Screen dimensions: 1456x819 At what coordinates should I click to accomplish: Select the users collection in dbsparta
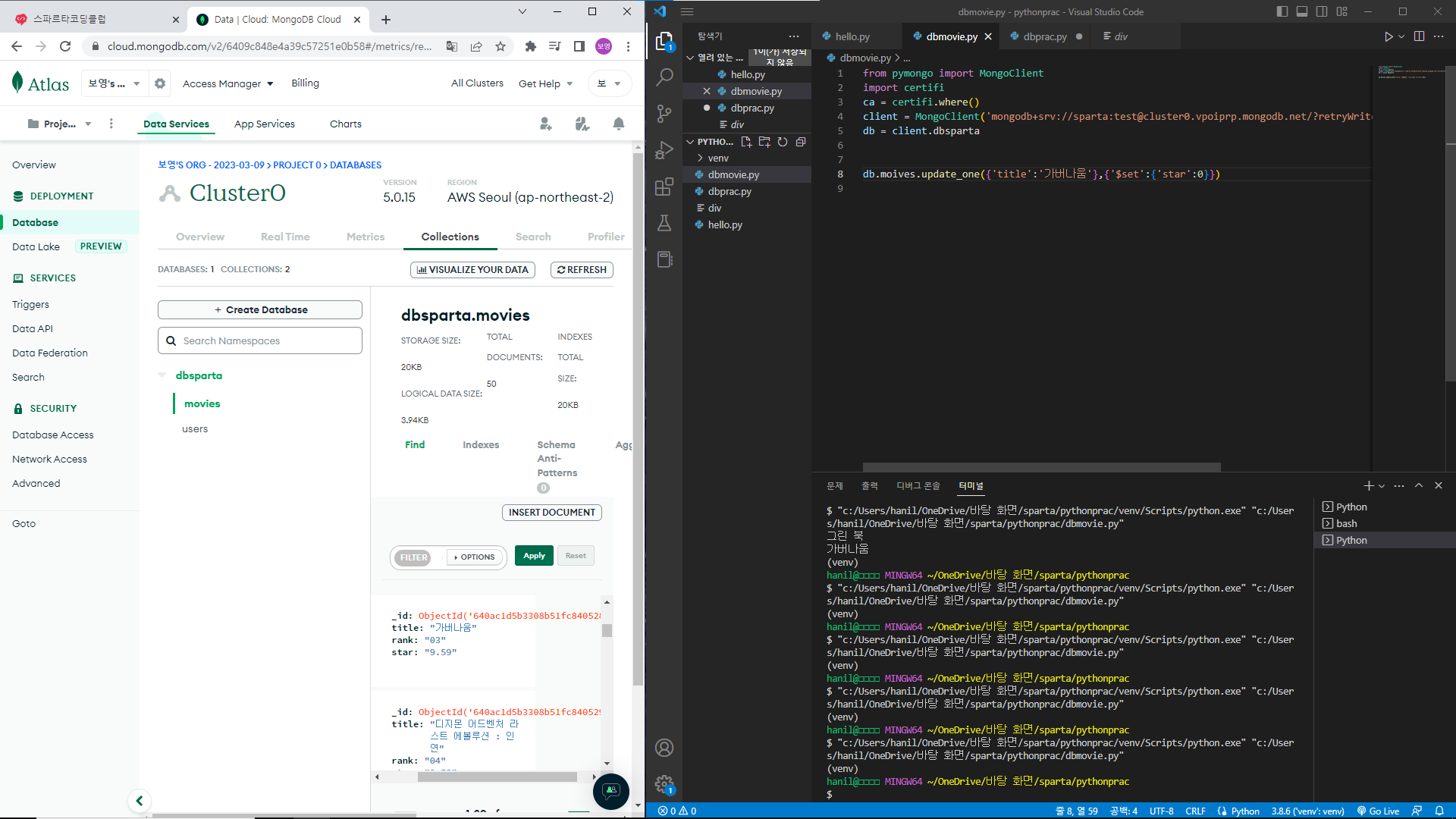click(x=195, y=429)
